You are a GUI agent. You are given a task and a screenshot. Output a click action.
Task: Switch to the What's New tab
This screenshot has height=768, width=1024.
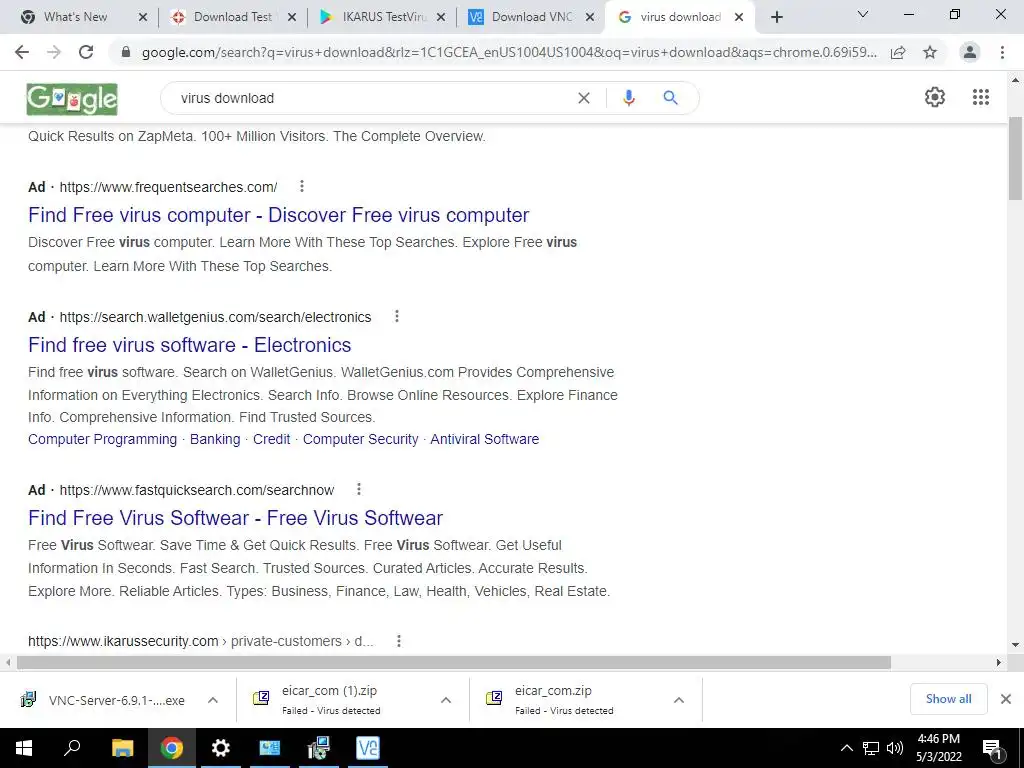point(76,17)
